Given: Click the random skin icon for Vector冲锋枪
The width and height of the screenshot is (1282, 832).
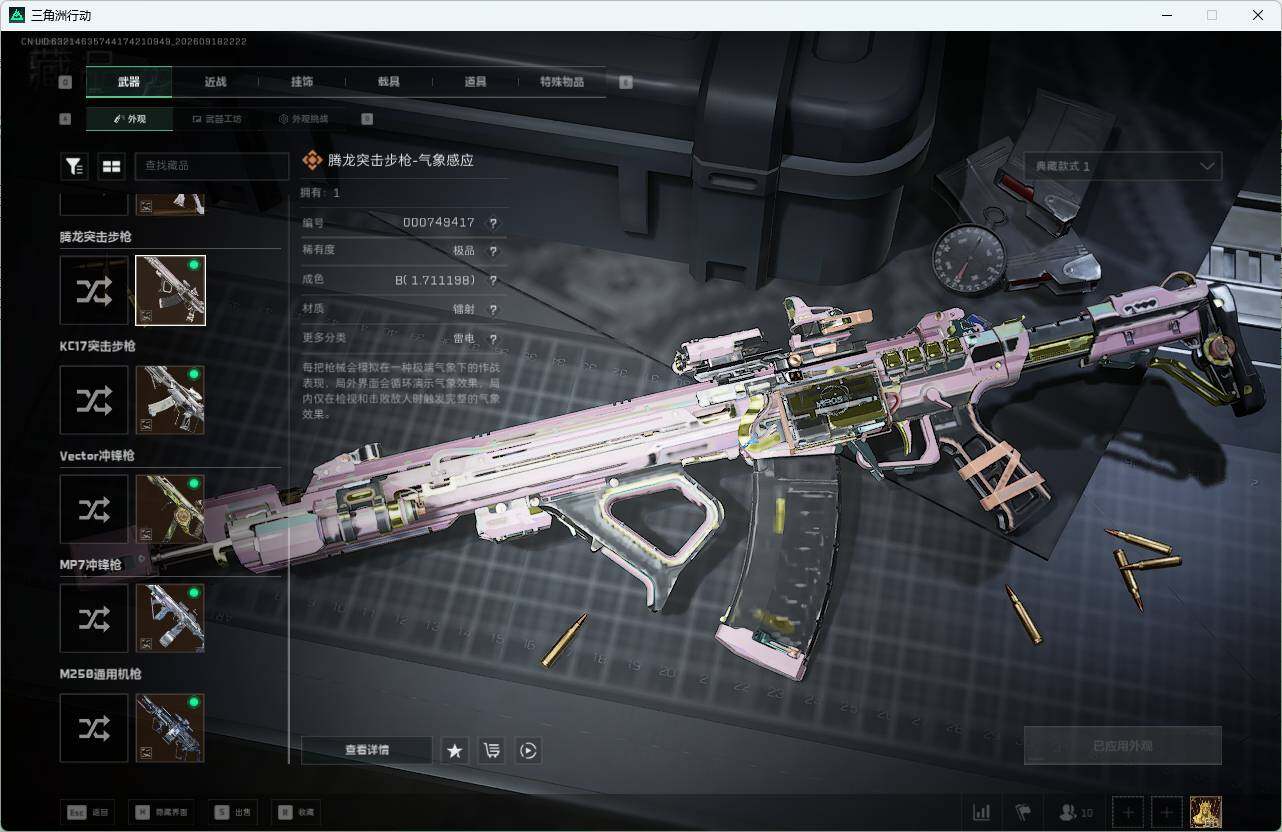Looking at the screenshot, I should pos(94,509).
